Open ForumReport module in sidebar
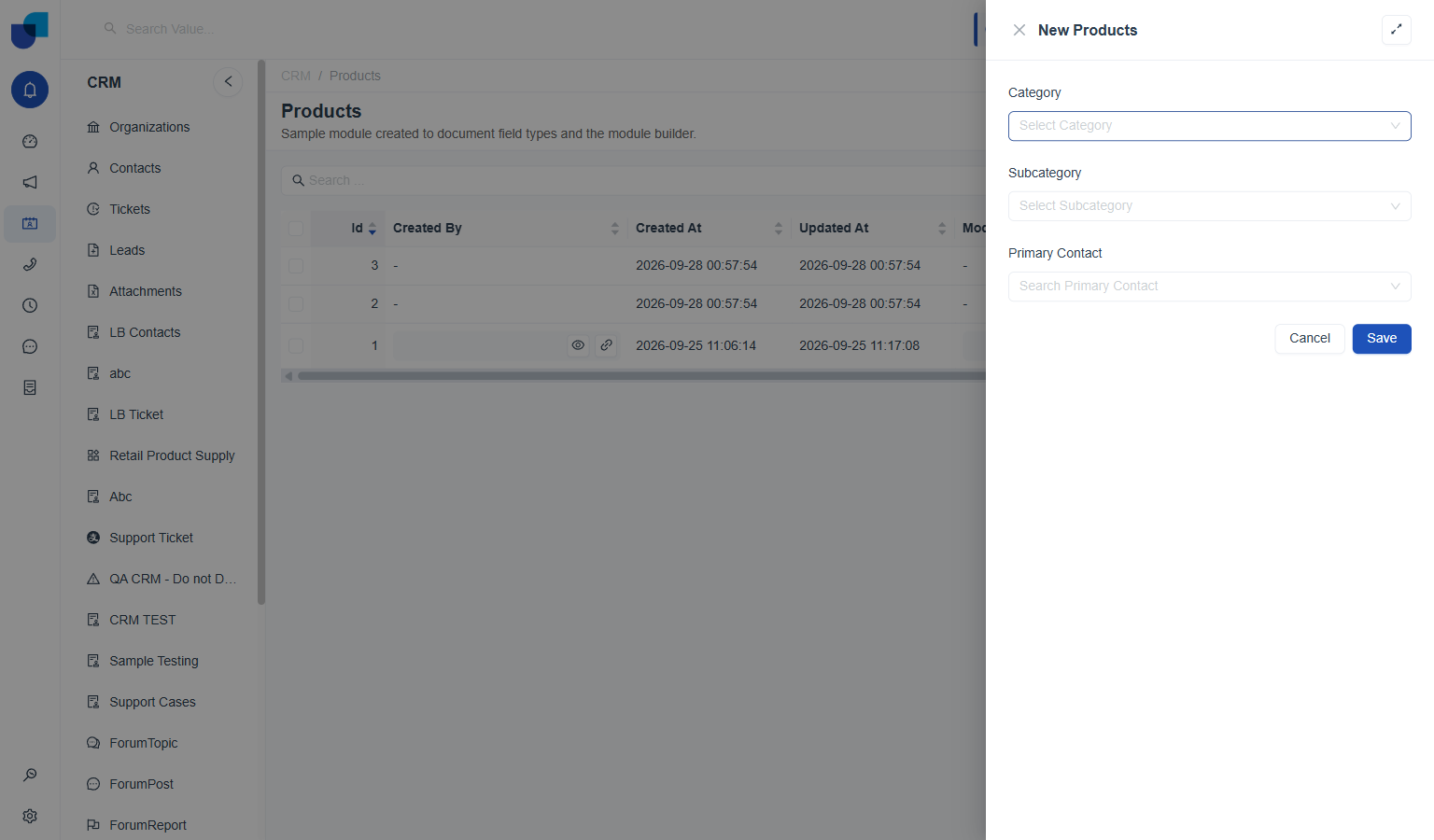Screen dimensions: 1434x840 [148, 825]
